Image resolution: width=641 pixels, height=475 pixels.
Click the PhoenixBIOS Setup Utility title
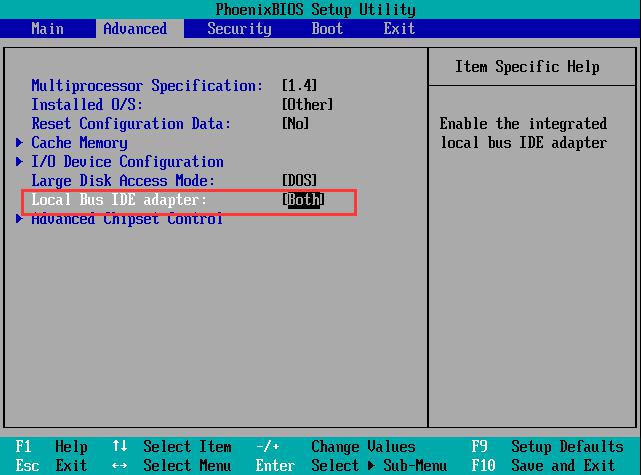[316, 9]
